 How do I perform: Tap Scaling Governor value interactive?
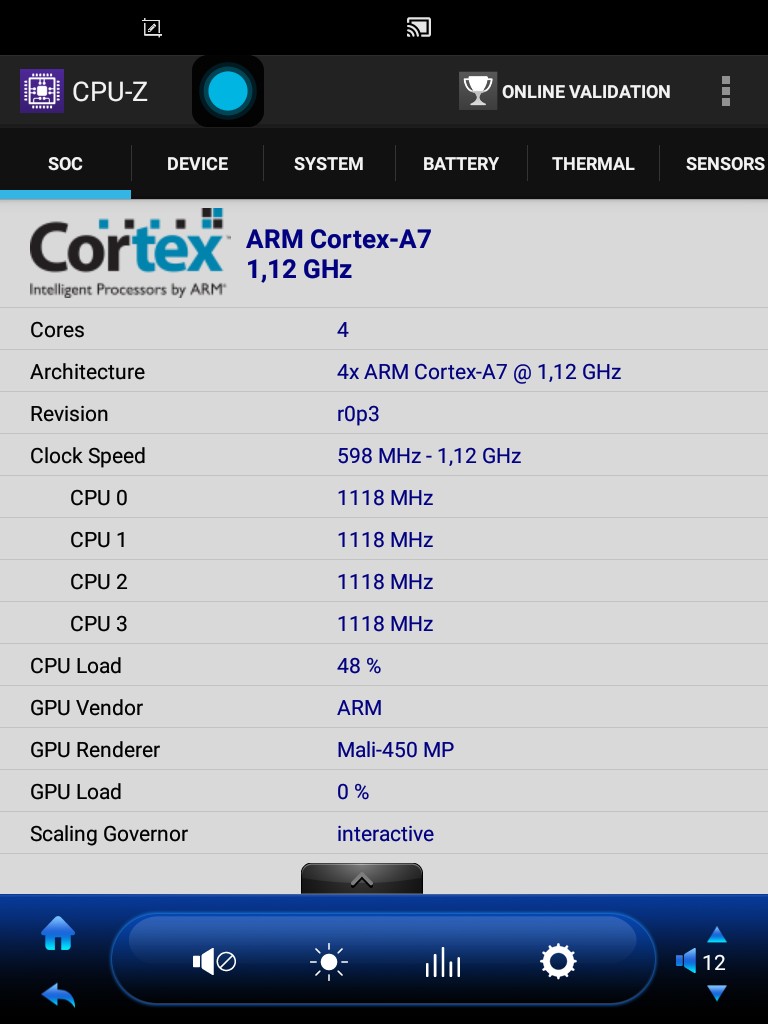pyautogui.click(x=385, y=833)
